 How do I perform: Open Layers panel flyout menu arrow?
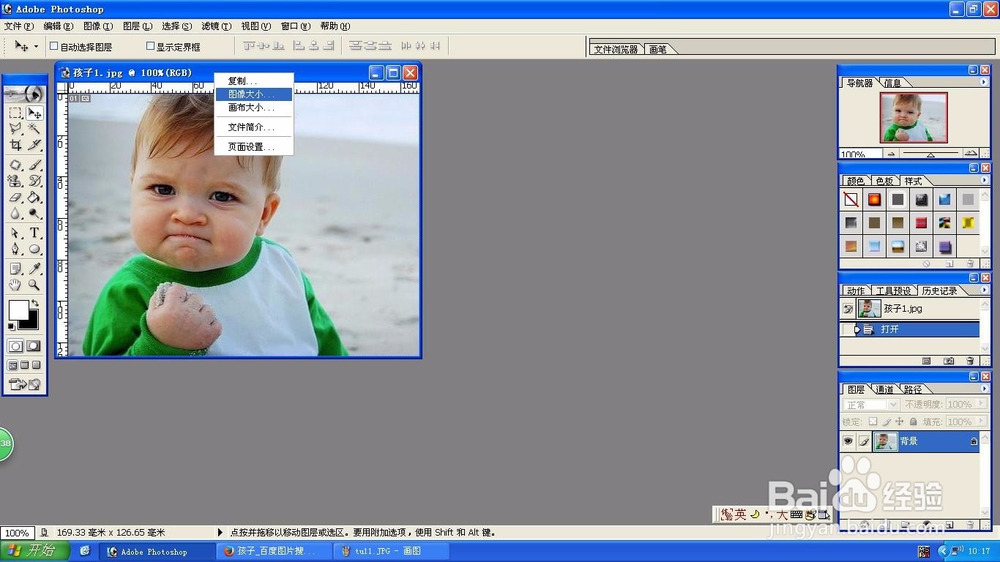click(x=983, y=388)
